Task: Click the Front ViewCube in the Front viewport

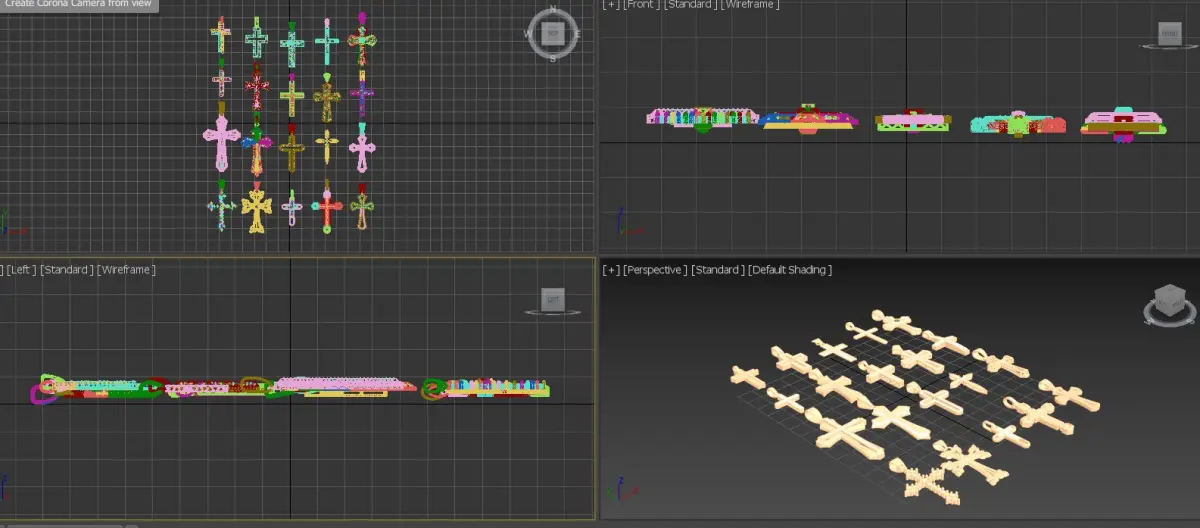Action: (x=1170, y=34)
